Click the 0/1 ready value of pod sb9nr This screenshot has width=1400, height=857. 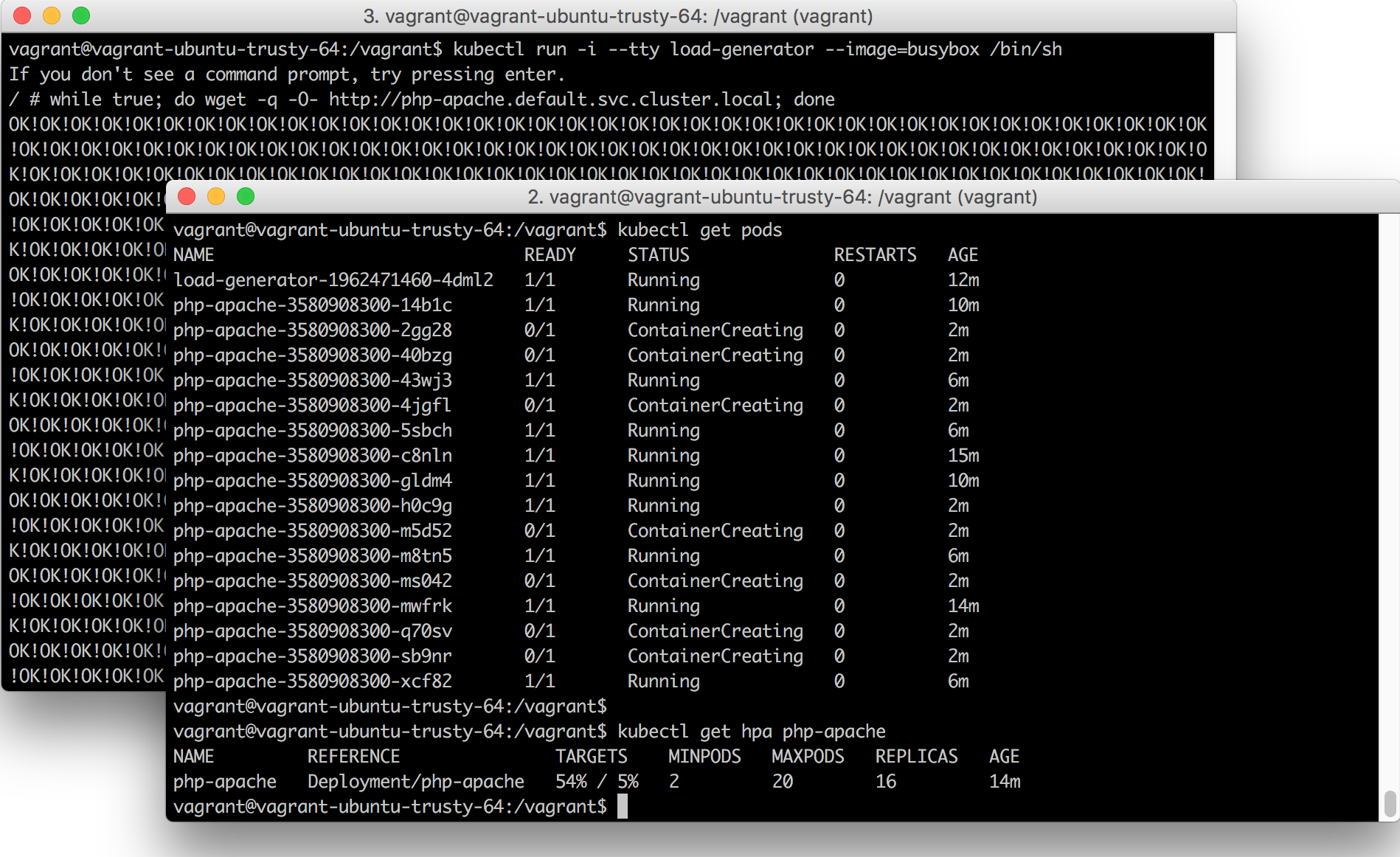[x=540, y=656]
